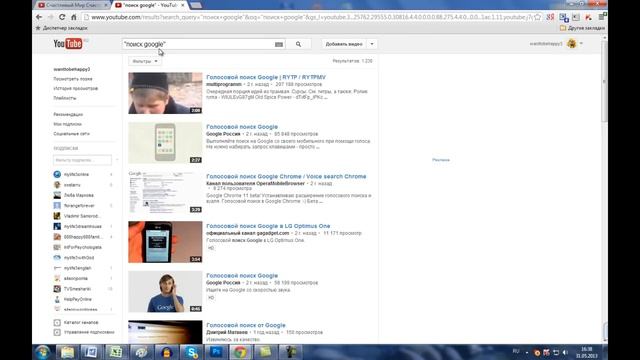Open Skype from the taskbar
The width and height of the screenshot is (640, 360).
(191, 352)
